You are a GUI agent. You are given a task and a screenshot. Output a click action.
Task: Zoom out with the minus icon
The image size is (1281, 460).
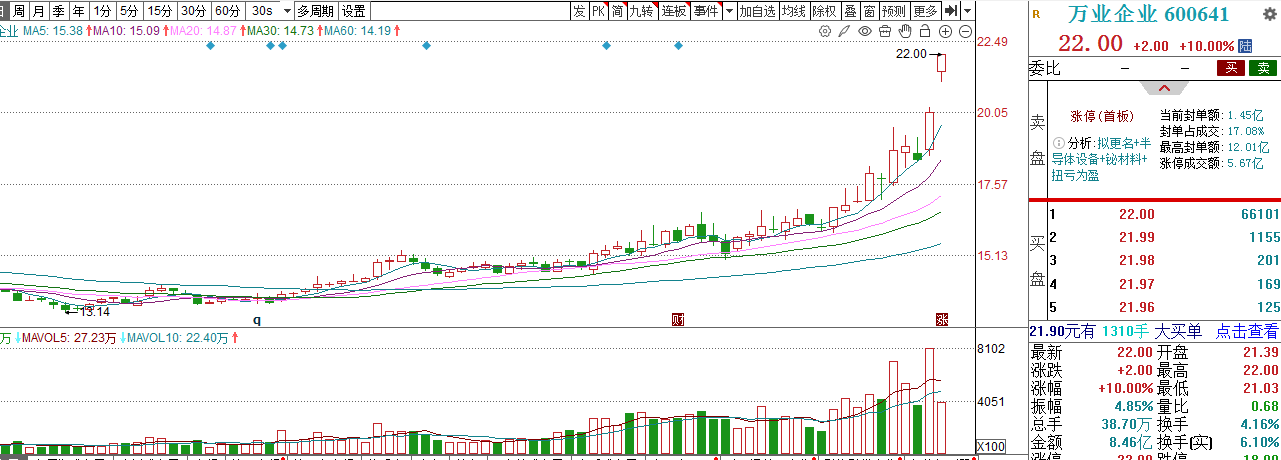pos(965,31)
